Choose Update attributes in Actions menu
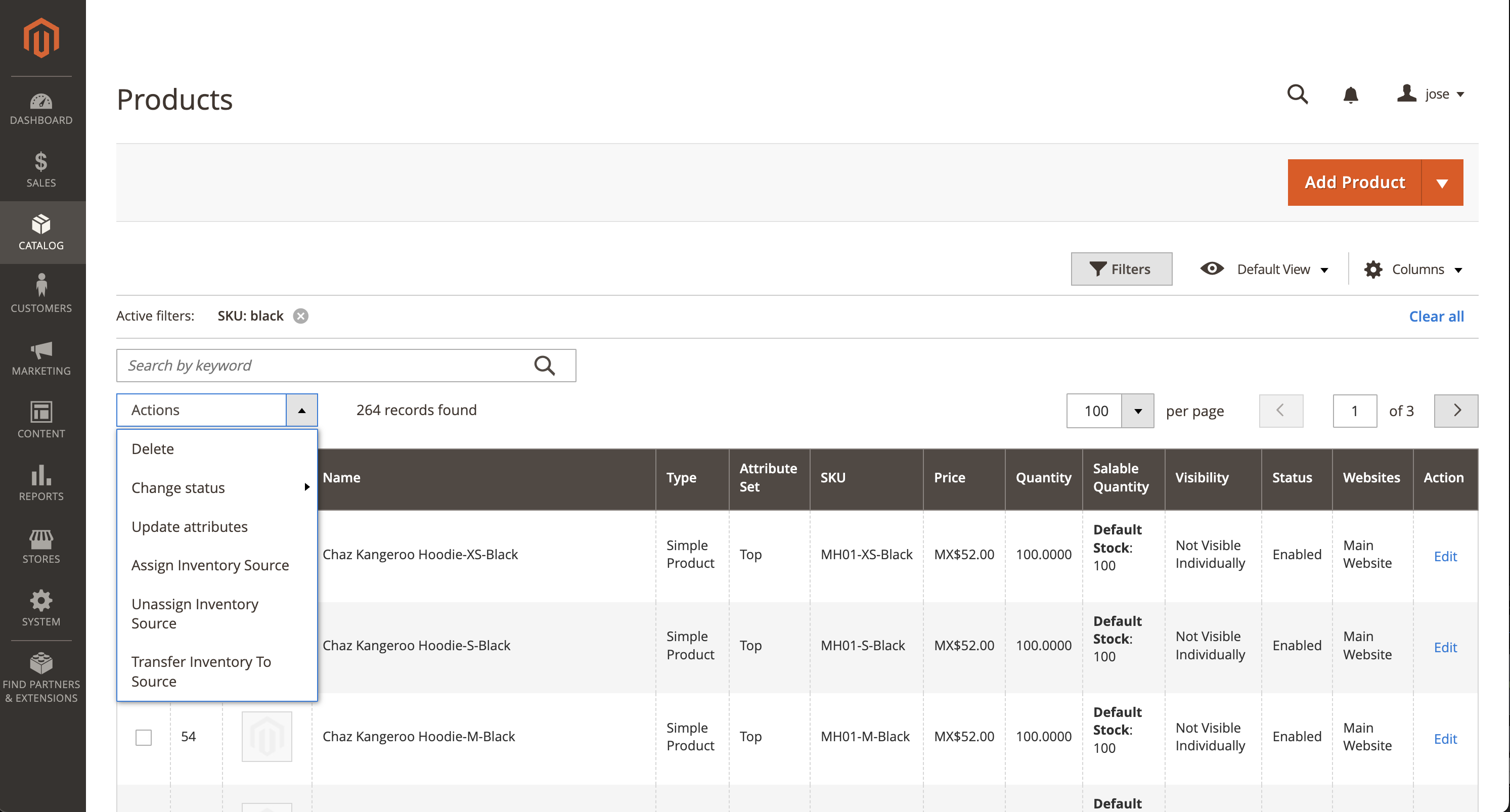This screenshot has height=812, width=1510. point(189,526)
